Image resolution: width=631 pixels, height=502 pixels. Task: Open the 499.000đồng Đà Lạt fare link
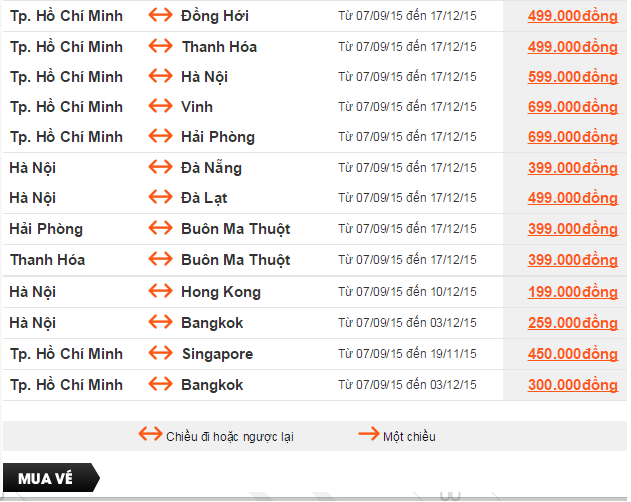point(573,198)
